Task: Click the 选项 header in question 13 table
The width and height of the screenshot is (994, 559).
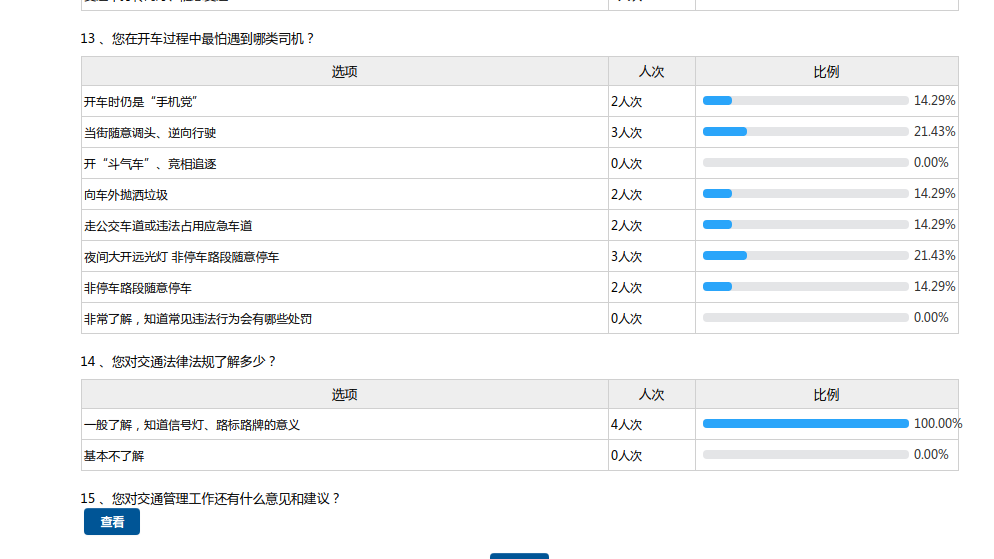Action: pos(344,72)
